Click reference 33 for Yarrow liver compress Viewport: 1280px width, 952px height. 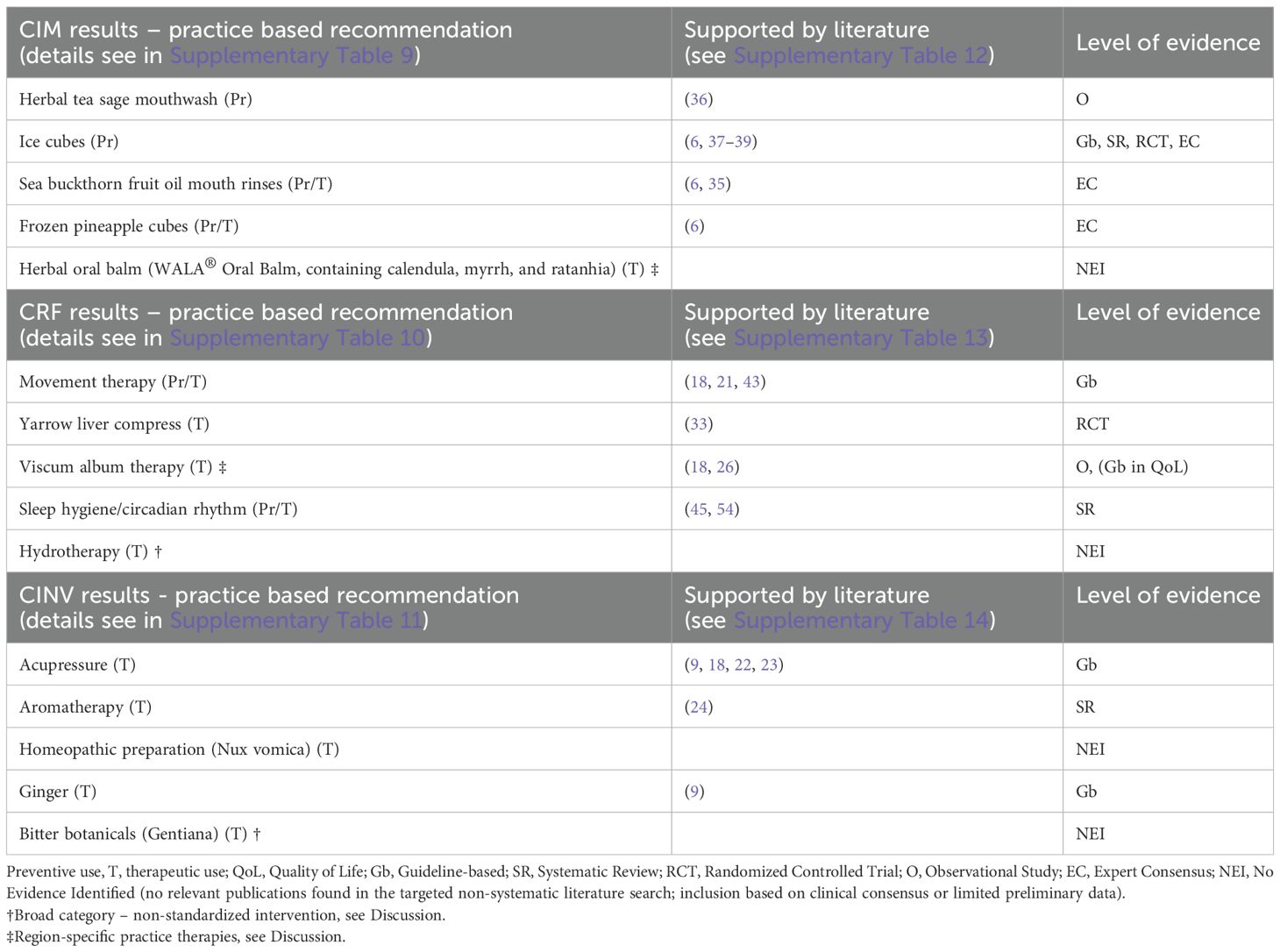tap(699, 424)
